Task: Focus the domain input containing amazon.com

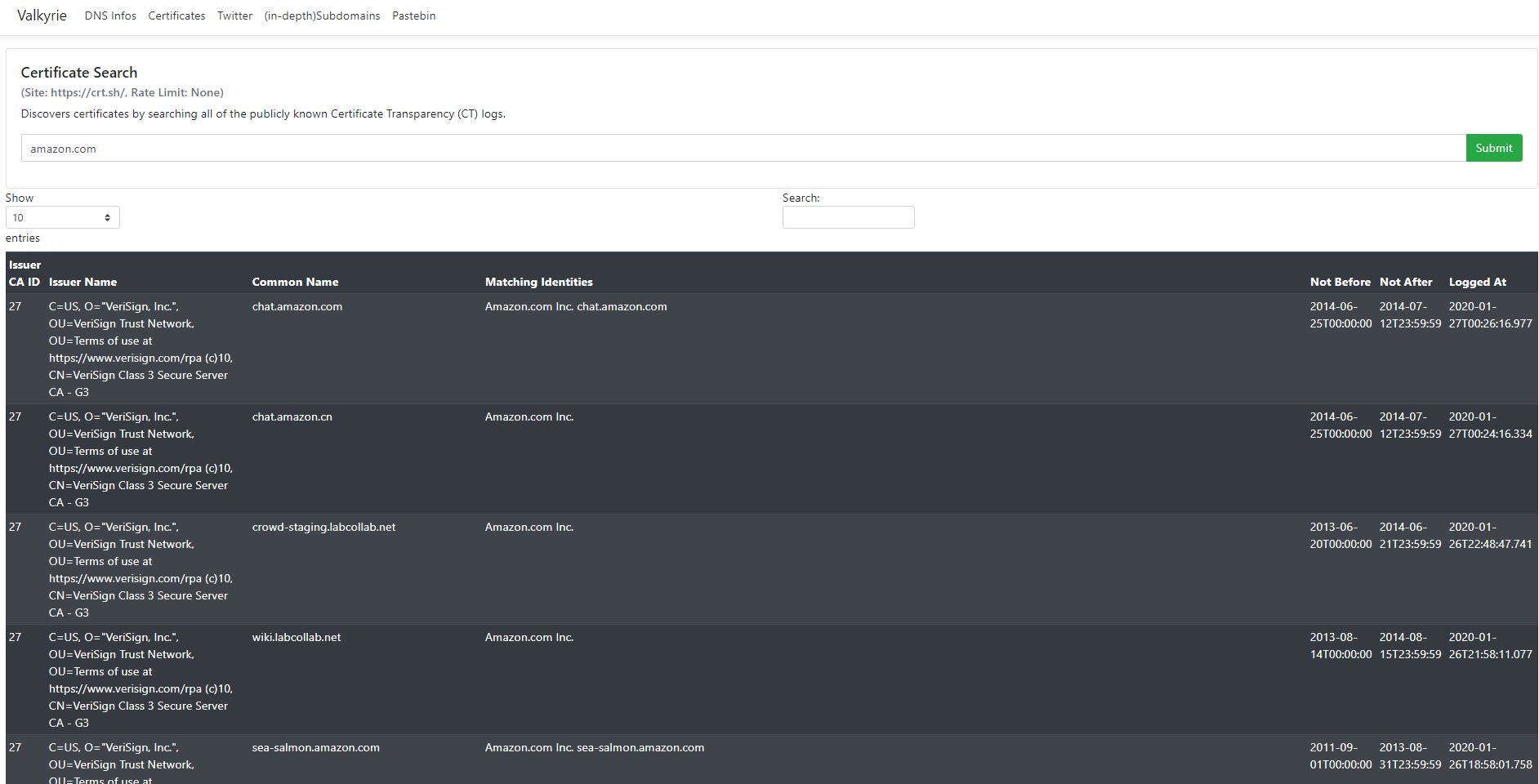Action: click(x=743, y=148)
